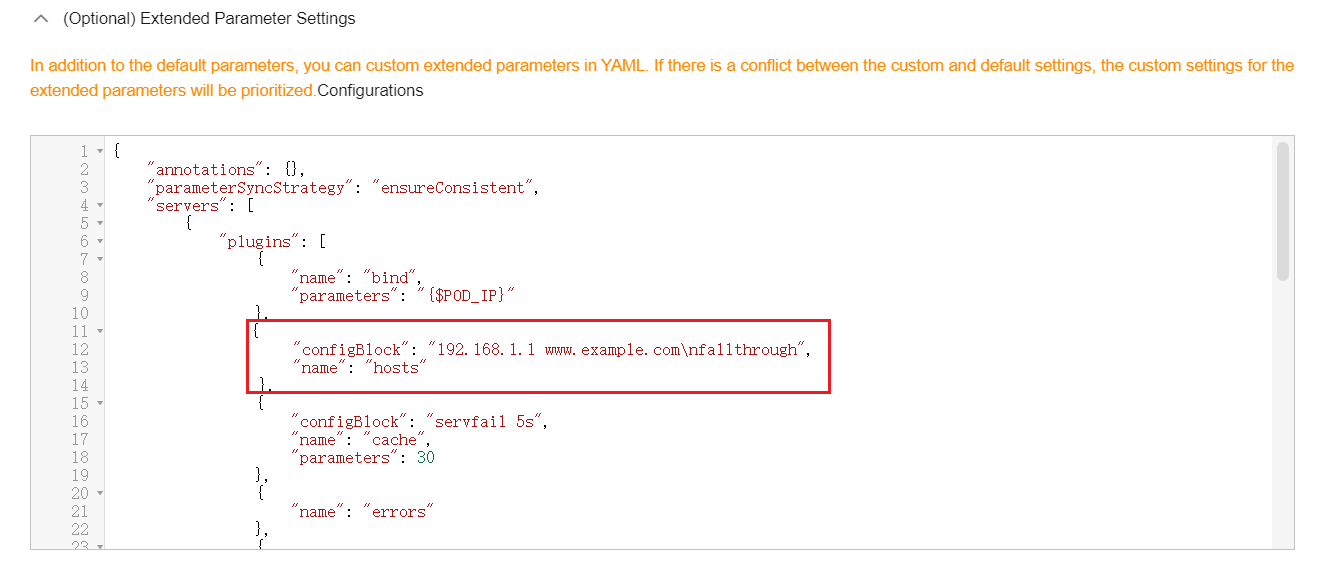Image resolution: width=1326 pixels, height=564 pixels.
Task: Click the editor's vertical scrollbar thumb
Action: (1283, 210)
